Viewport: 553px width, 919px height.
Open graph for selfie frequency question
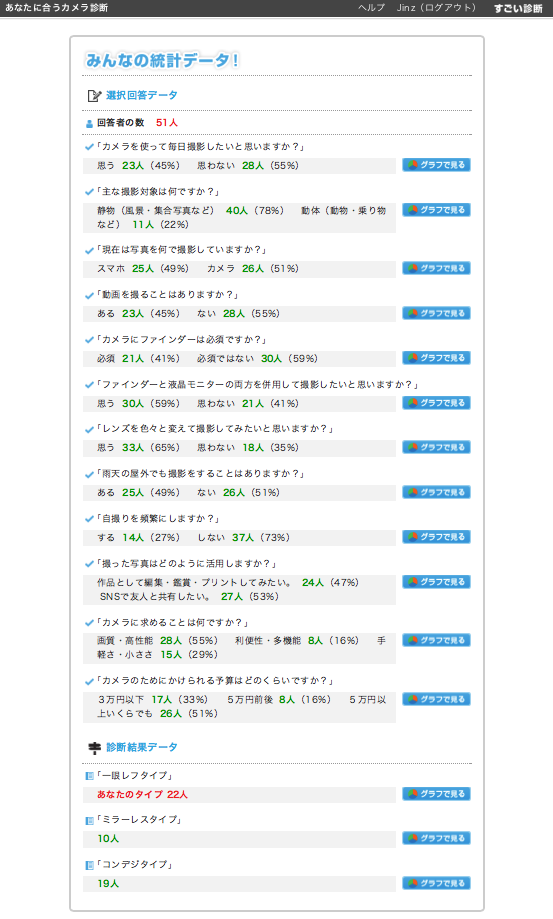436,537
